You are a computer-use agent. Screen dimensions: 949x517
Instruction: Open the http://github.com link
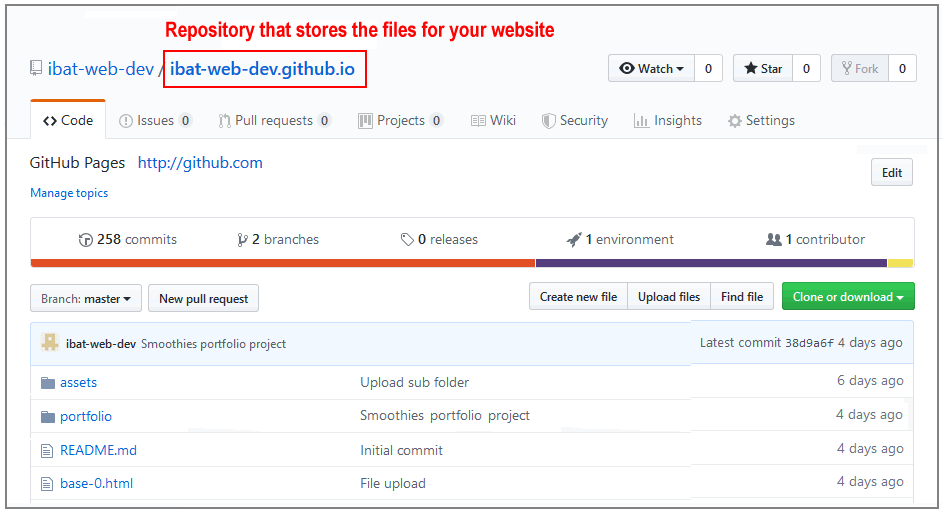pos(200,163)
